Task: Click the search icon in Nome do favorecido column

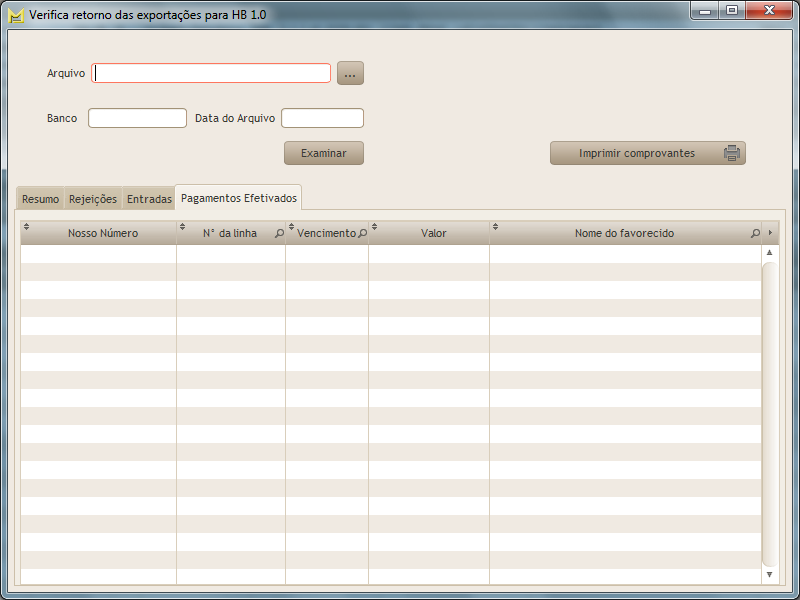Action: tap(755, 233)
